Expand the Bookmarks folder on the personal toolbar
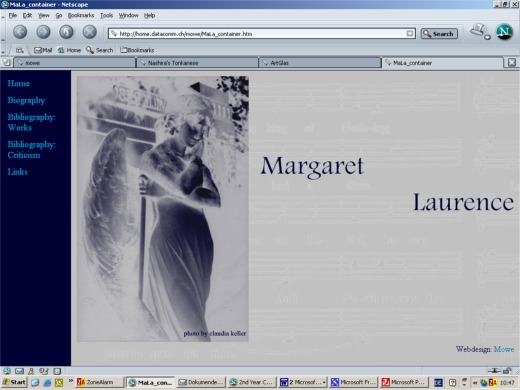520x390 pixels. (137, 50)
